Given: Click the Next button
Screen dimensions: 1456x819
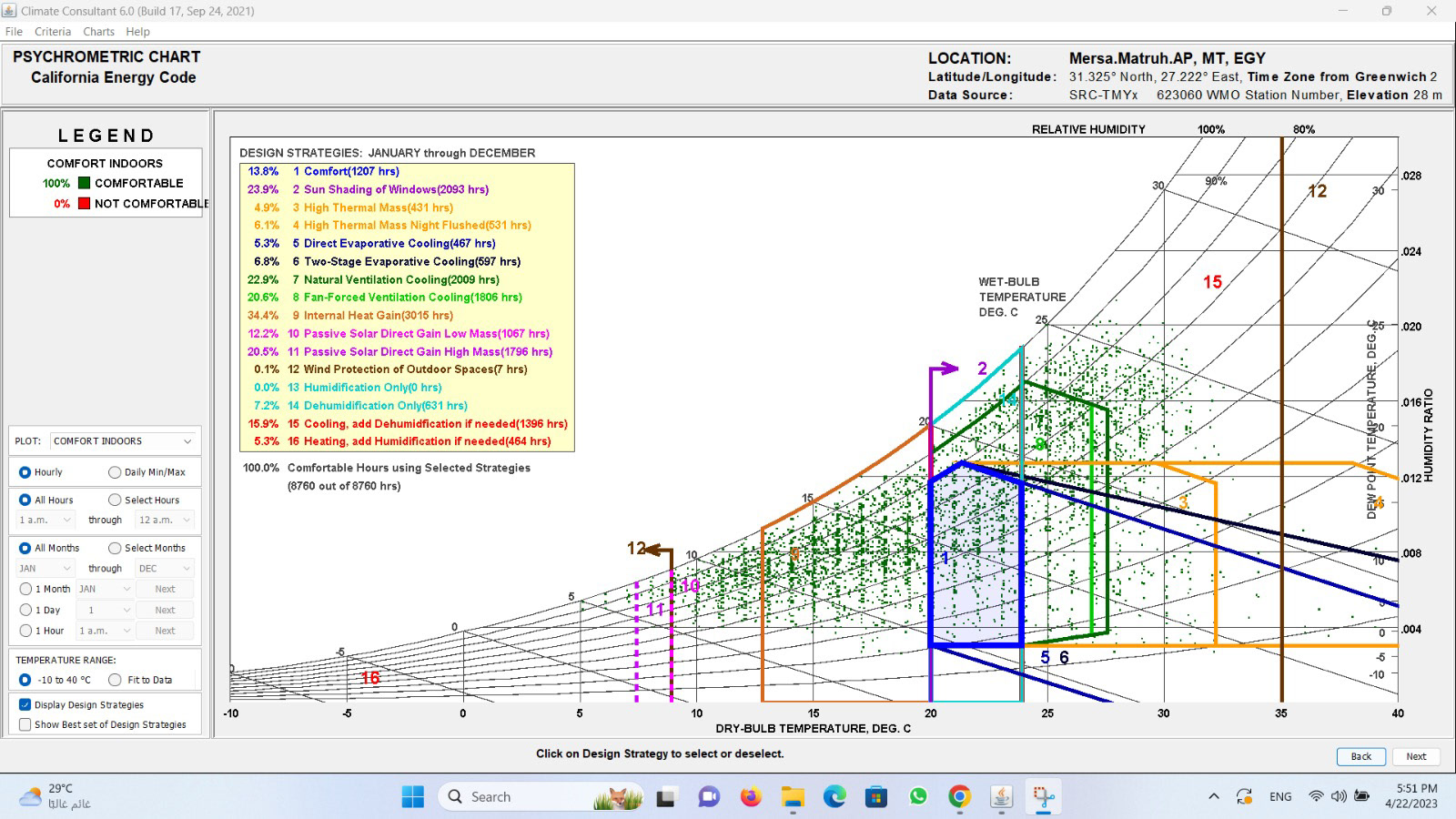Looking at the screenshot, I should (x=1416, y=756).
